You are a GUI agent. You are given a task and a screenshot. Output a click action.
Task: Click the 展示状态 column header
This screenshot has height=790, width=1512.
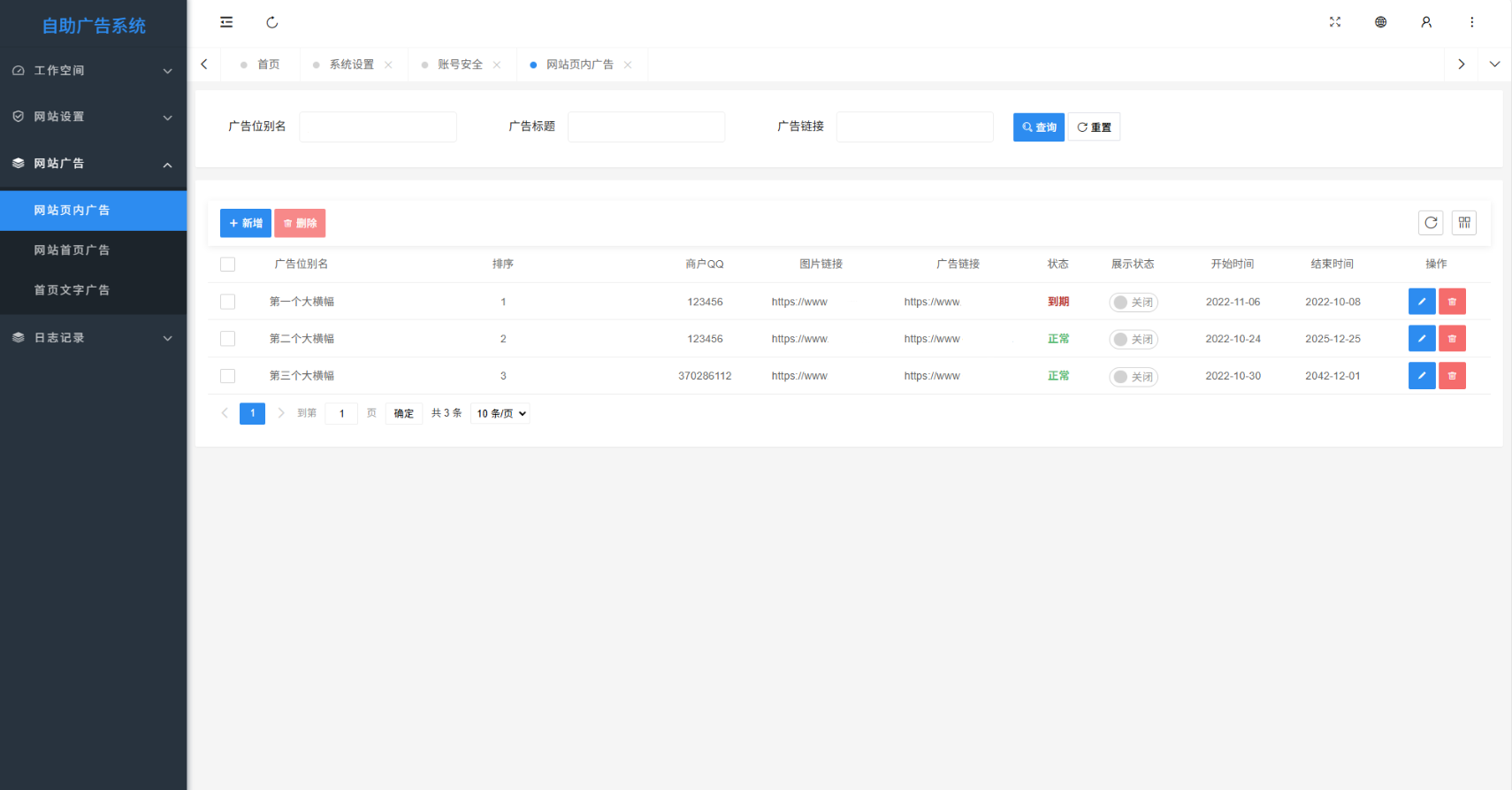pyautogui.click(x=1133, y=265)
